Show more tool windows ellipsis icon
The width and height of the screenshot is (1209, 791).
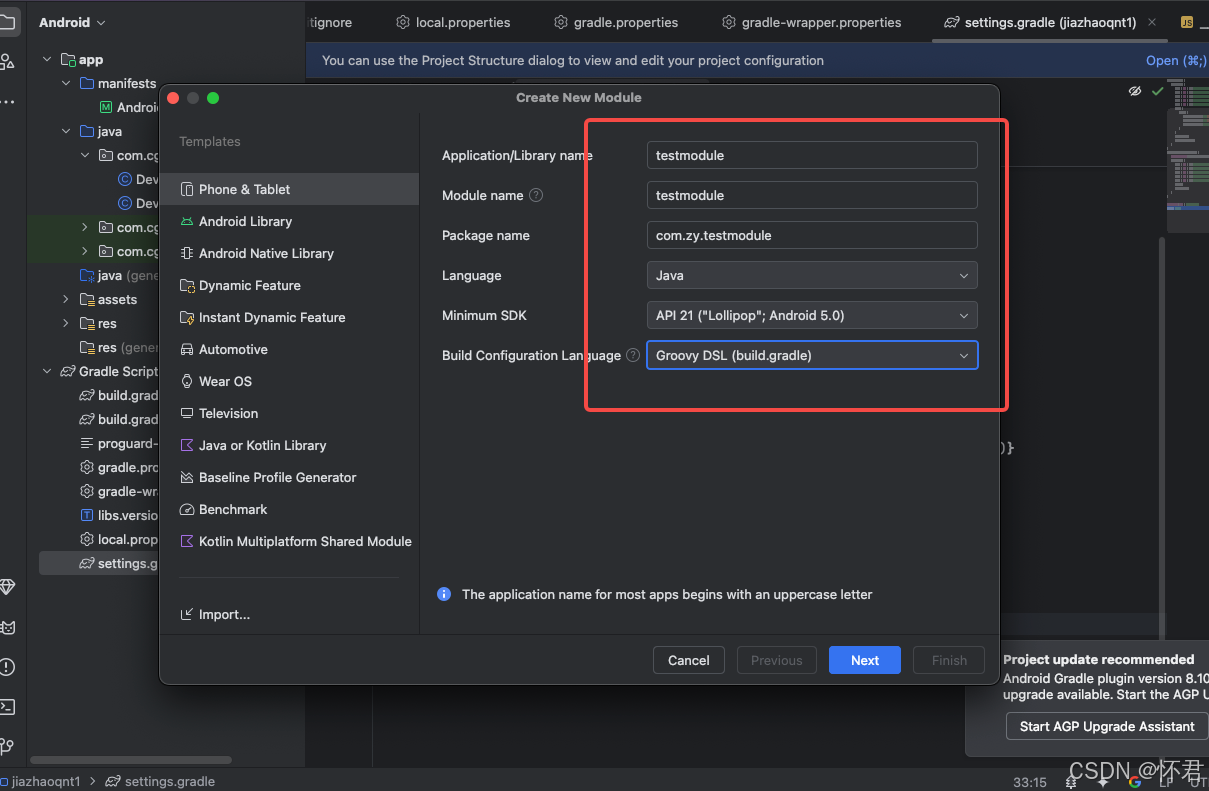coord(7,102)
